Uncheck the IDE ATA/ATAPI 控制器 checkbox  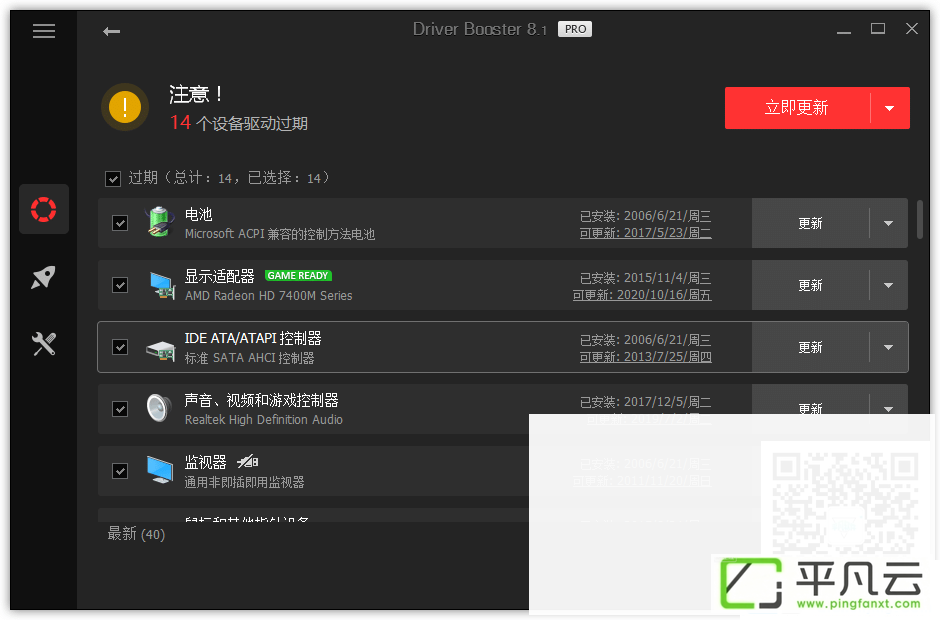120,347
